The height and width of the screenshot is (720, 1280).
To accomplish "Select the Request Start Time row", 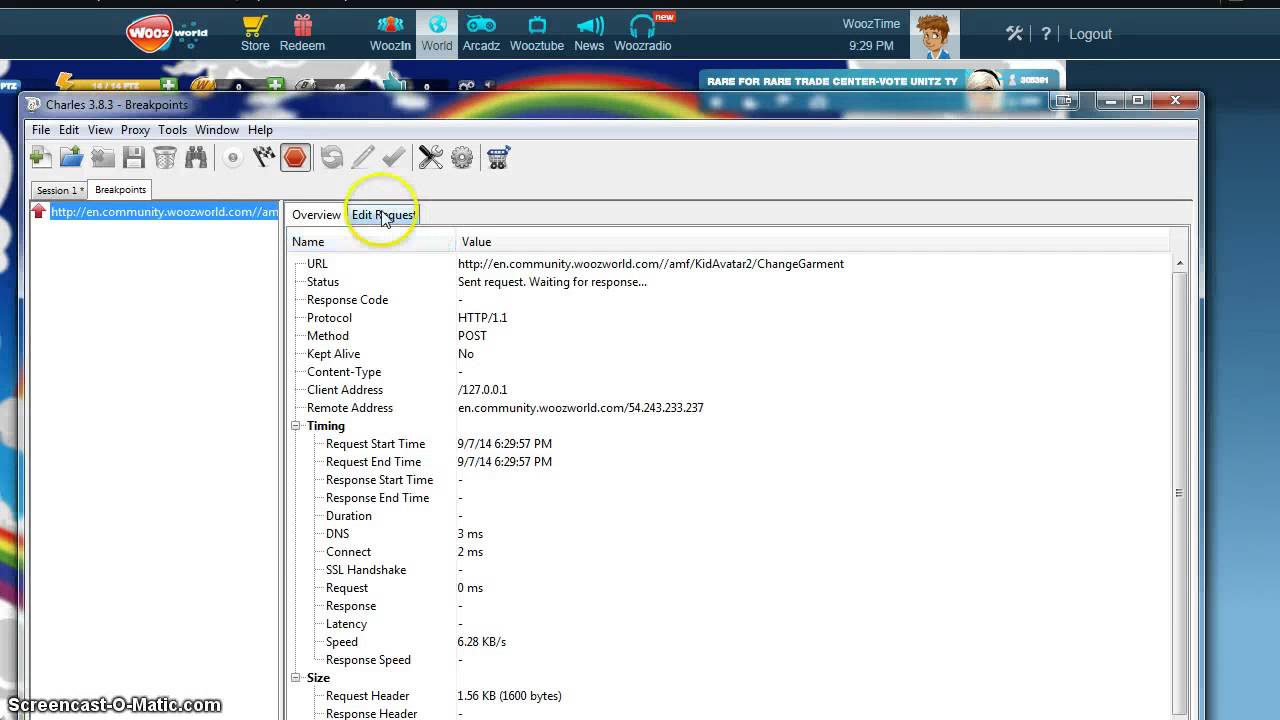I will click(x=730, y=444).
